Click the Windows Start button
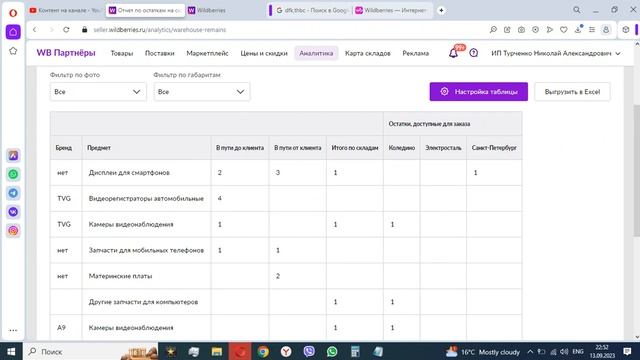Image resolution: width=640 pixels, height=360 pixels. click(x=11, y=351)
